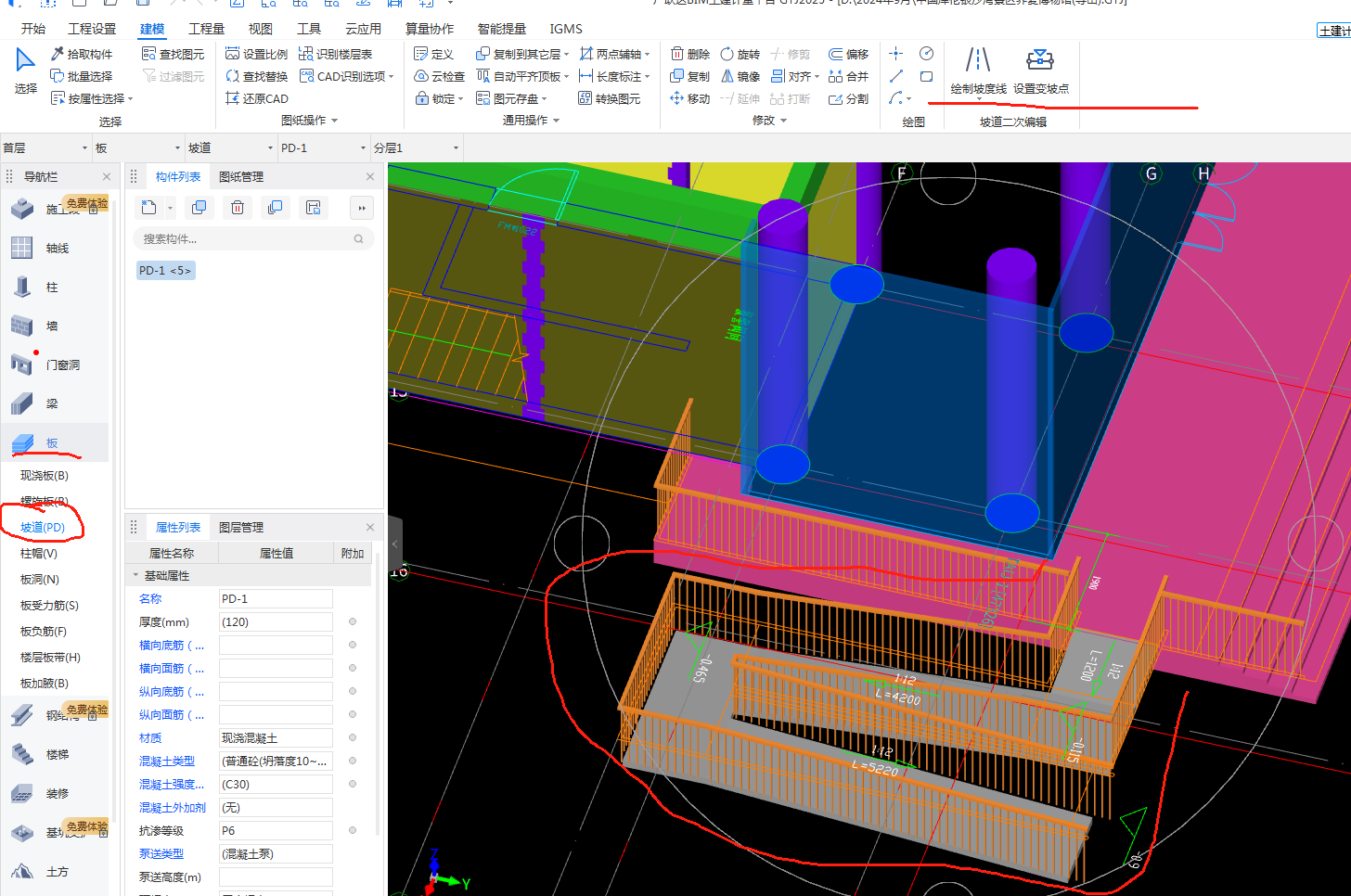Select the PD-1 <5> component entry
Screen dimensions: 1351x896
(x=166, y=271)
